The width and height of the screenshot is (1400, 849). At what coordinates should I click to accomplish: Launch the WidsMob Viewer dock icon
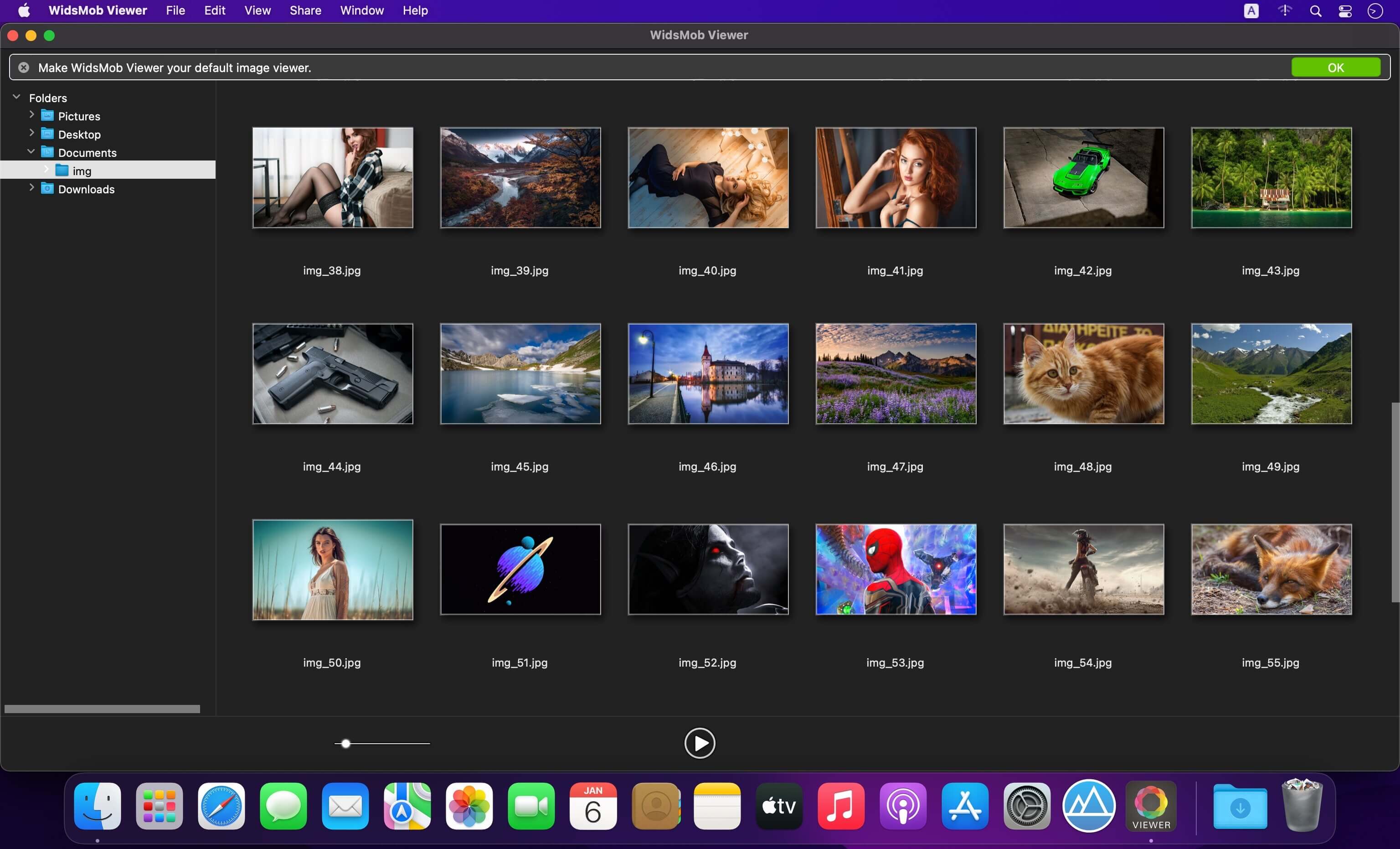point(1151,806)
